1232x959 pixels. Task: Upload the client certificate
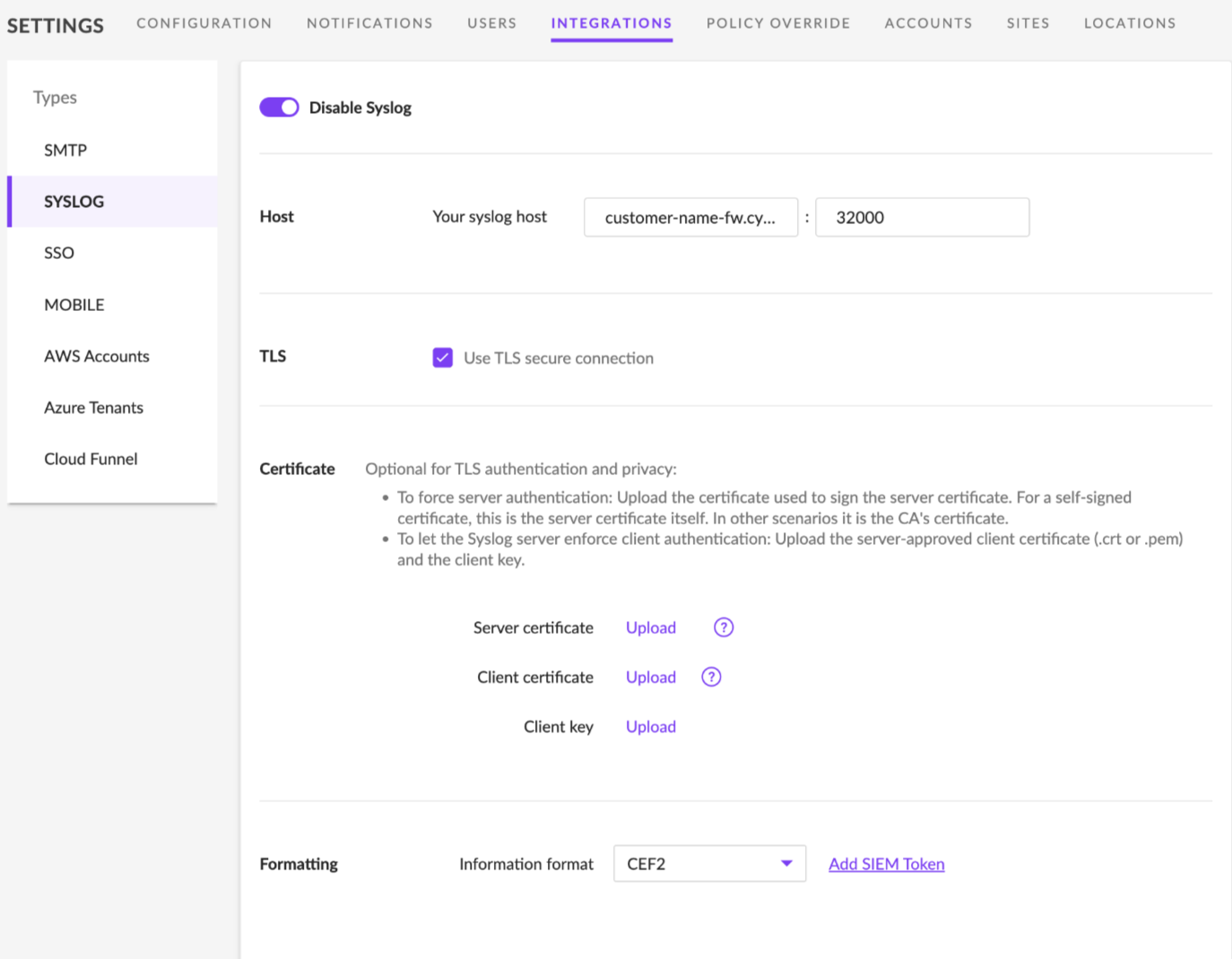651,677
